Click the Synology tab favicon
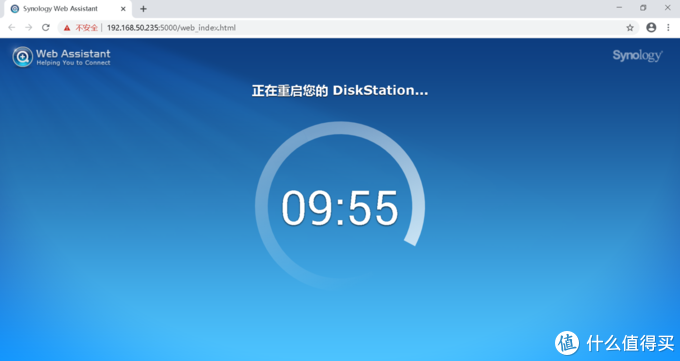This screenshot has width=680, height=361. pyautogui.click(x=15, y=9)
